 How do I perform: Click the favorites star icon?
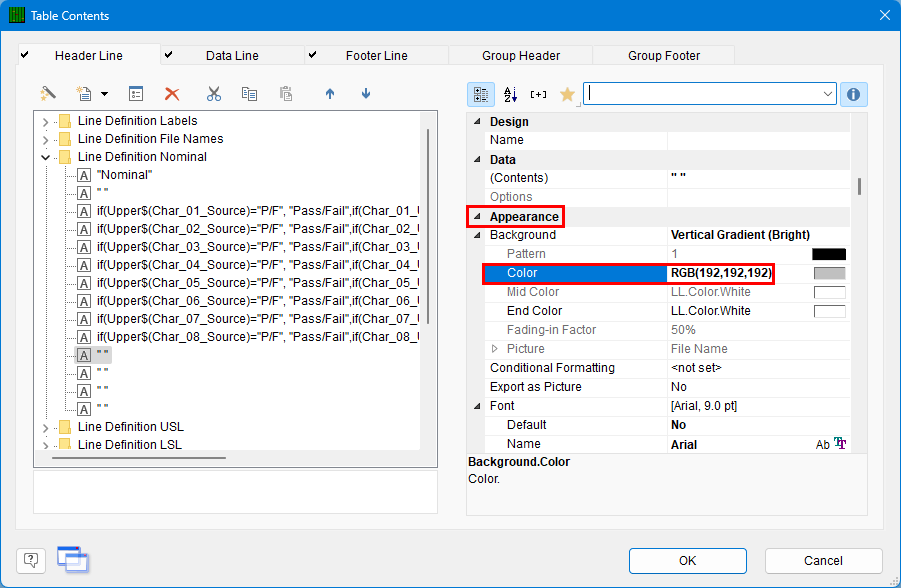(567, 94)
